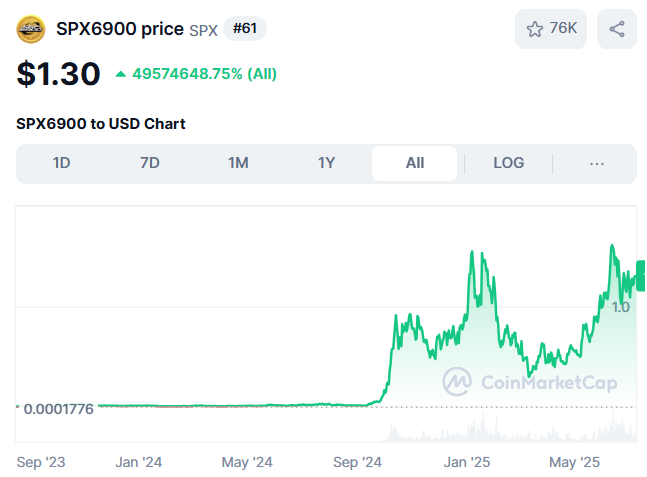Click the Sep '24 date on x-axis
Screen dimensions: 647x477
point(358,462)
